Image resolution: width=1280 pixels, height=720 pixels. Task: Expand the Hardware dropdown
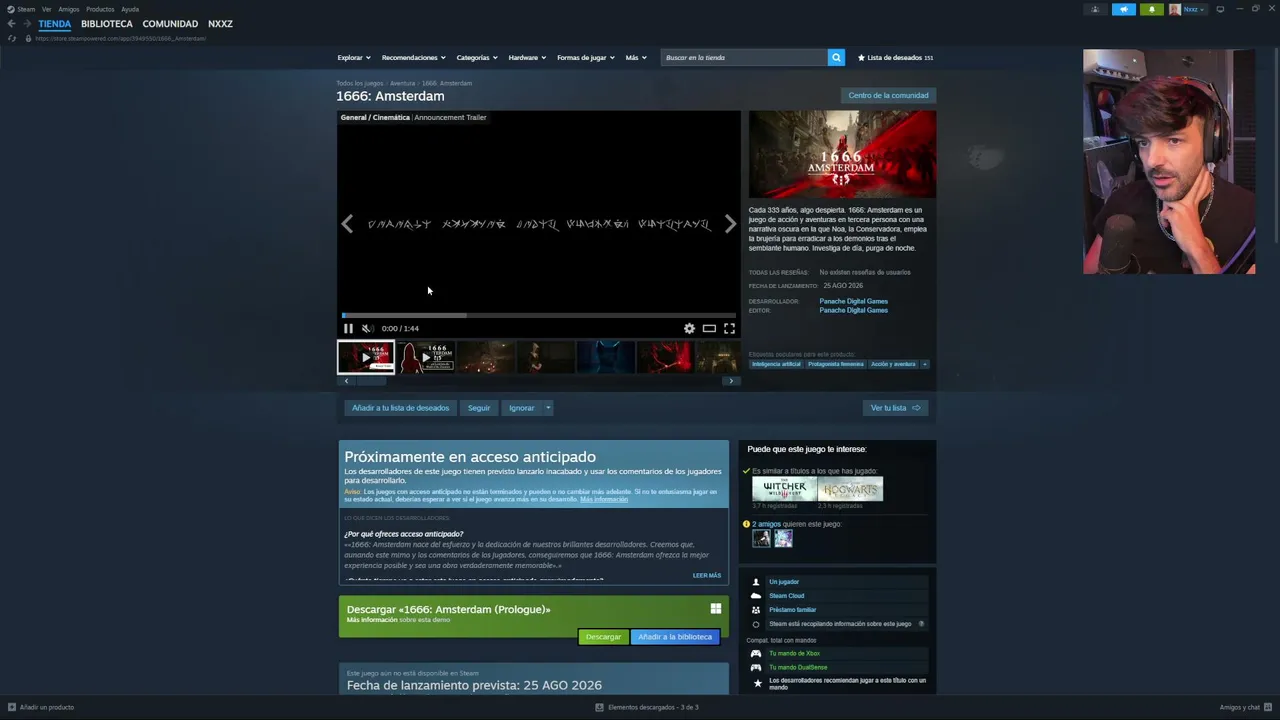pyautogui.click(x=527, y=57)
